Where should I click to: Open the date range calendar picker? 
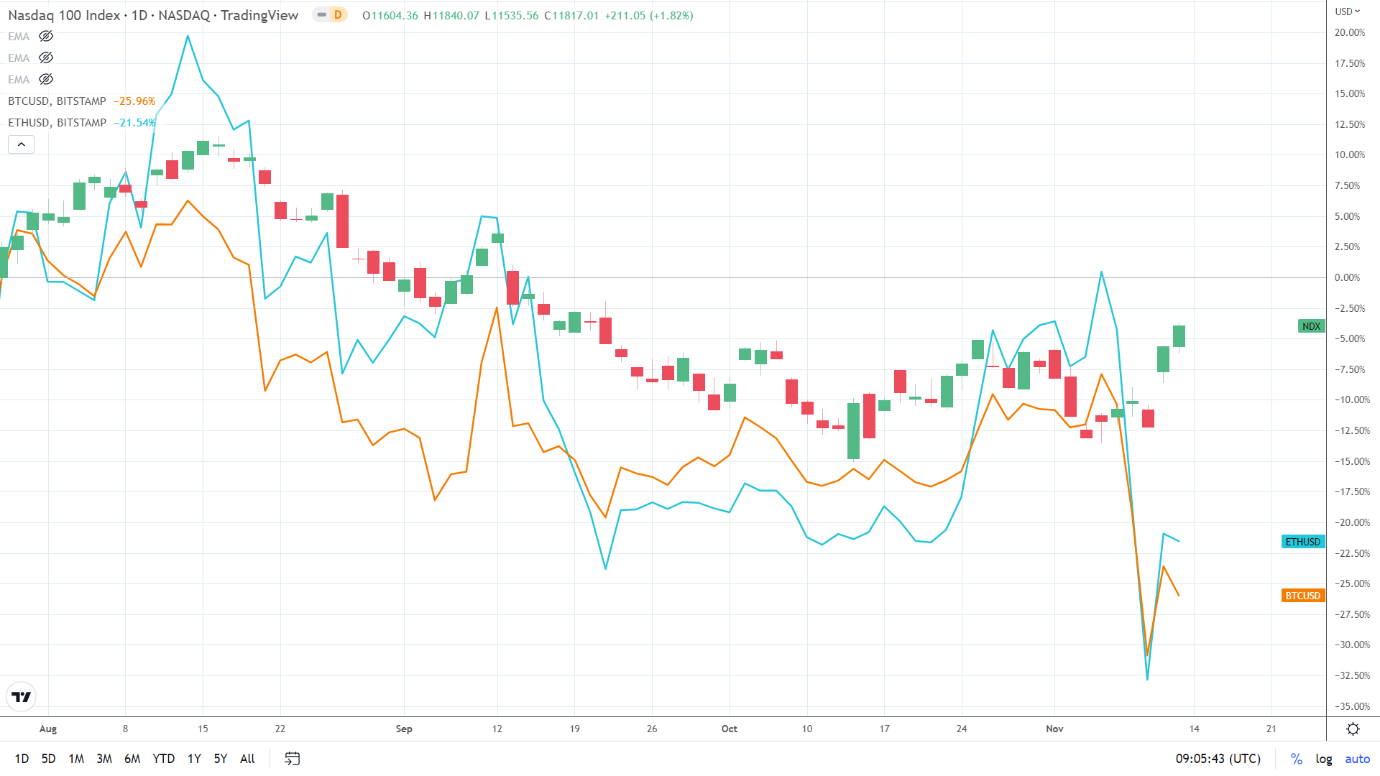point(292,758)
